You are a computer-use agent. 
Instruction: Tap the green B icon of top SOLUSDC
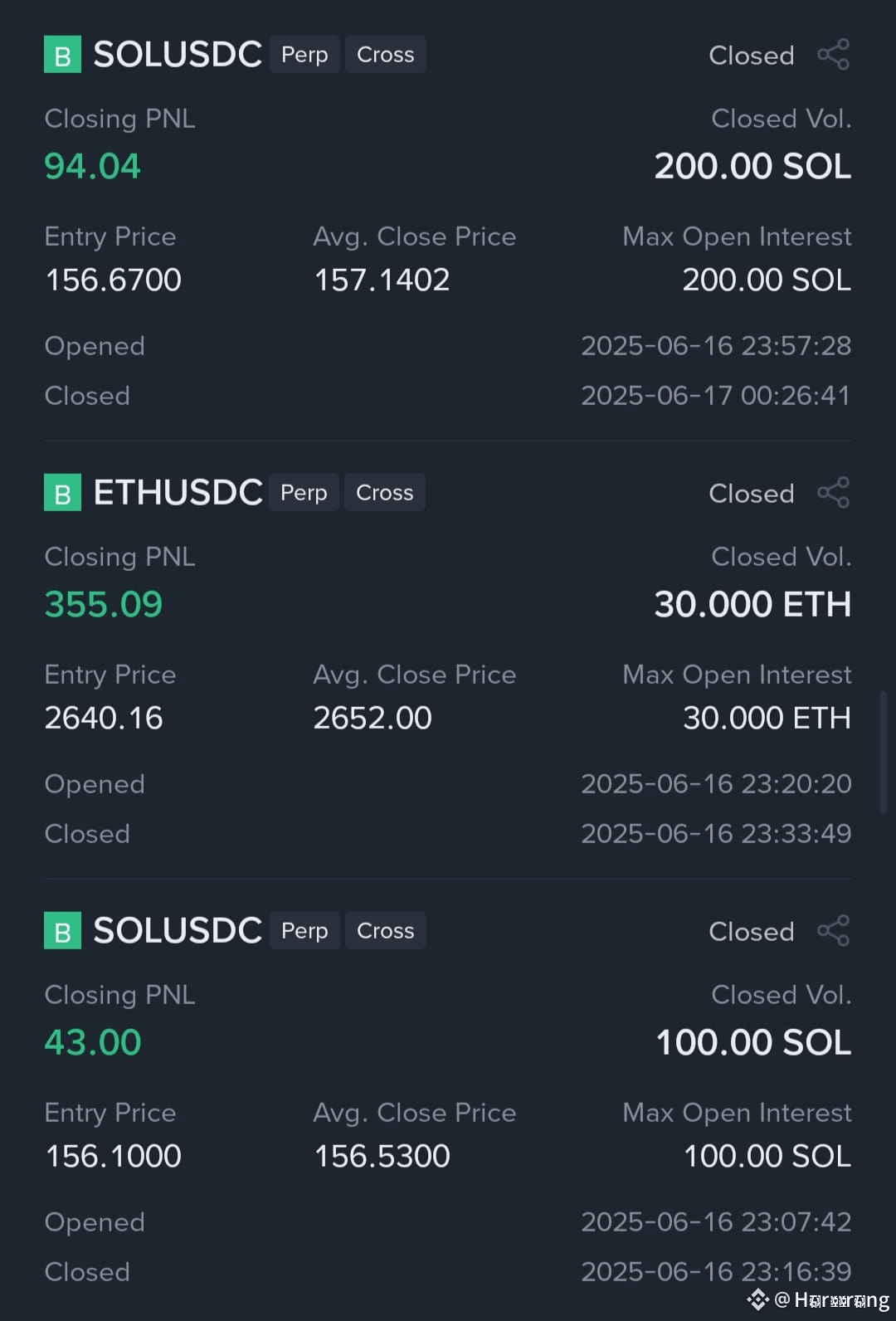tap(62, 55)
